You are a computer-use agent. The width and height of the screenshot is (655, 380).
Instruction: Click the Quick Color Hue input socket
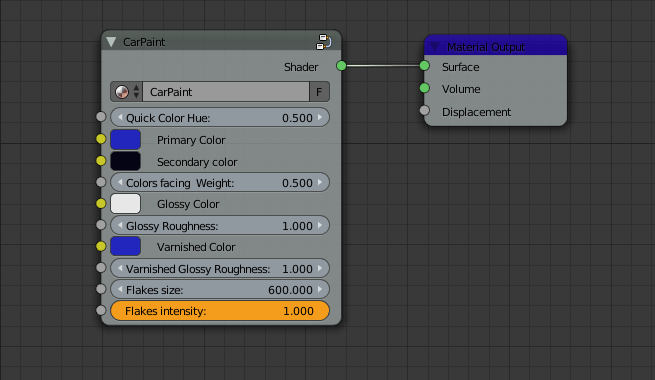pyautogui.click(x=101, y=117)
